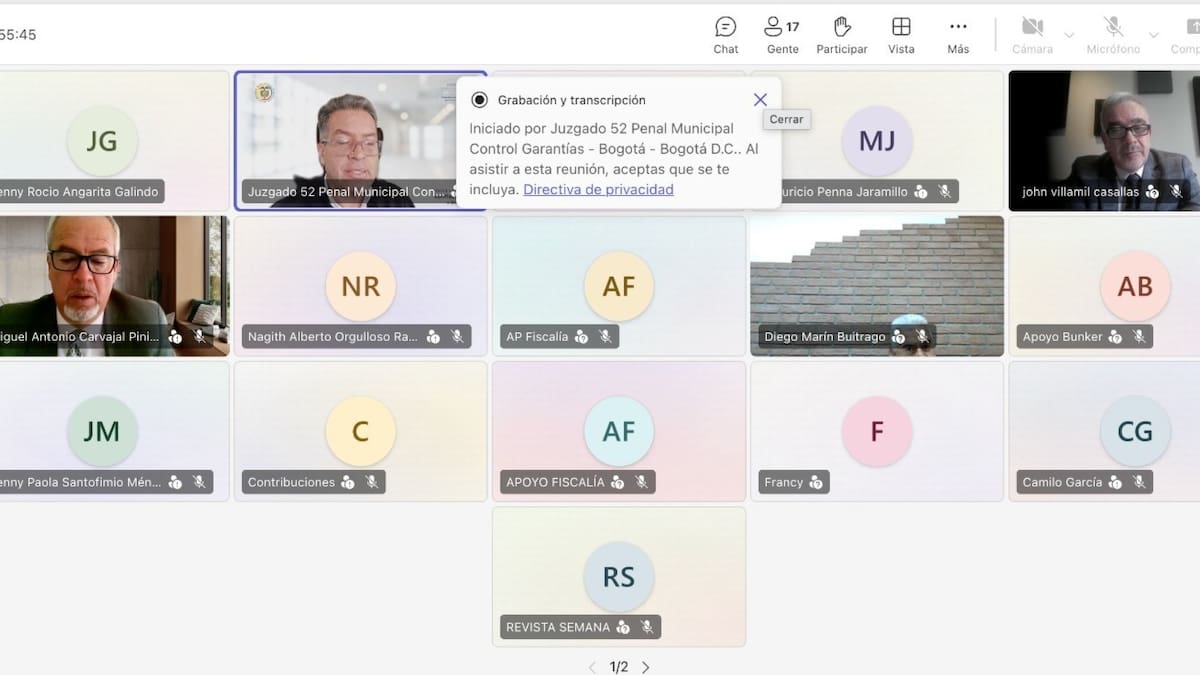Click guest badge icon beside APOYO FISCALÍA

(x=618, y=482)
